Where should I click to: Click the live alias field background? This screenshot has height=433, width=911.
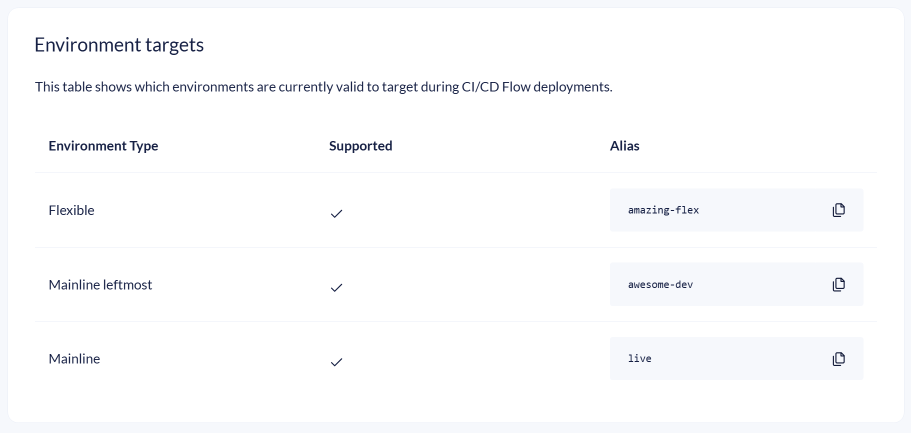(x=740, y=358)
